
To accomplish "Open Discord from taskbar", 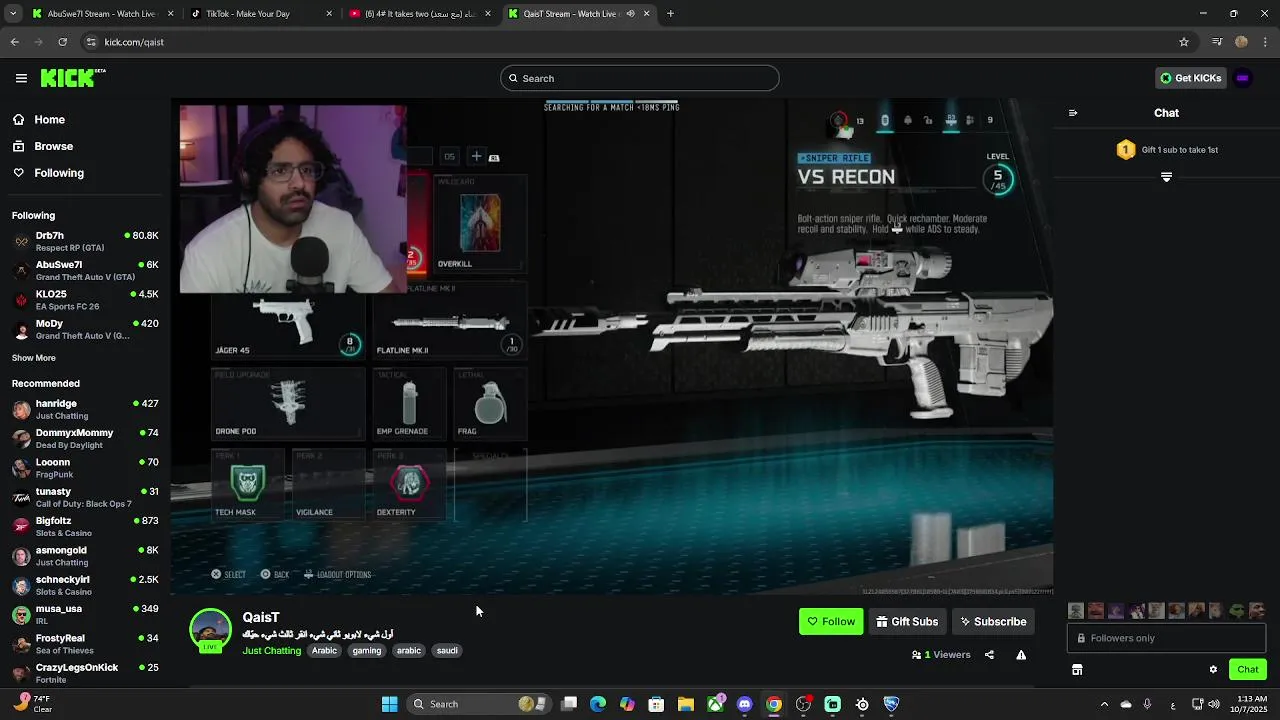I will [x=744, y=704].
